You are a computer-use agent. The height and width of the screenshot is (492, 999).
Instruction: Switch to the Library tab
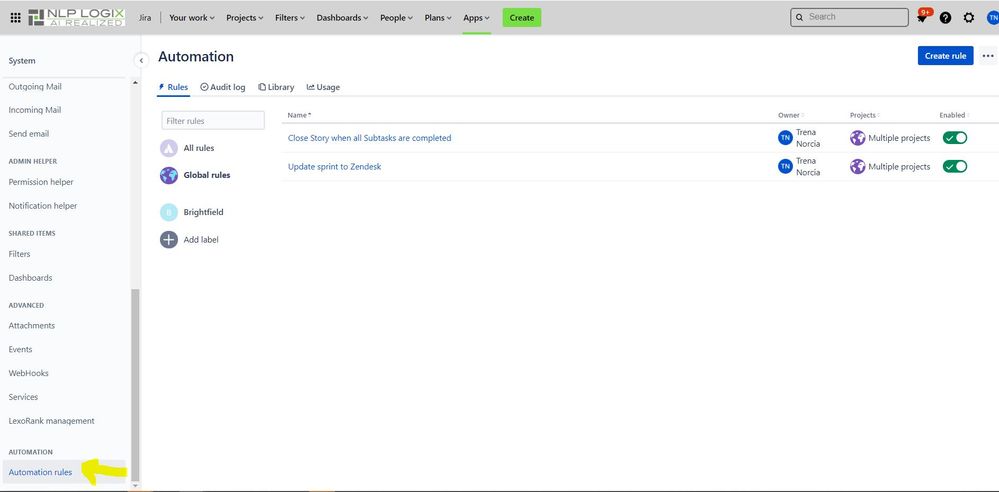click(x=276, y=87)
